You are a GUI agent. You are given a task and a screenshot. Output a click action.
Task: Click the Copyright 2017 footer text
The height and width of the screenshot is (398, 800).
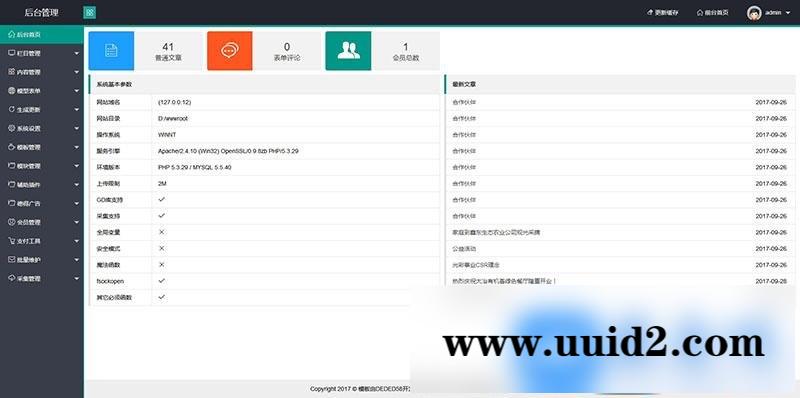pos(360,389)
